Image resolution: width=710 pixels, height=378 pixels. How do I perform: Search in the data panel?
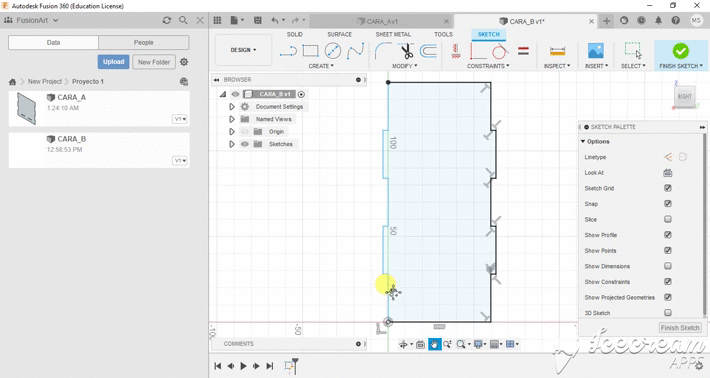click(x=183, y=20)
